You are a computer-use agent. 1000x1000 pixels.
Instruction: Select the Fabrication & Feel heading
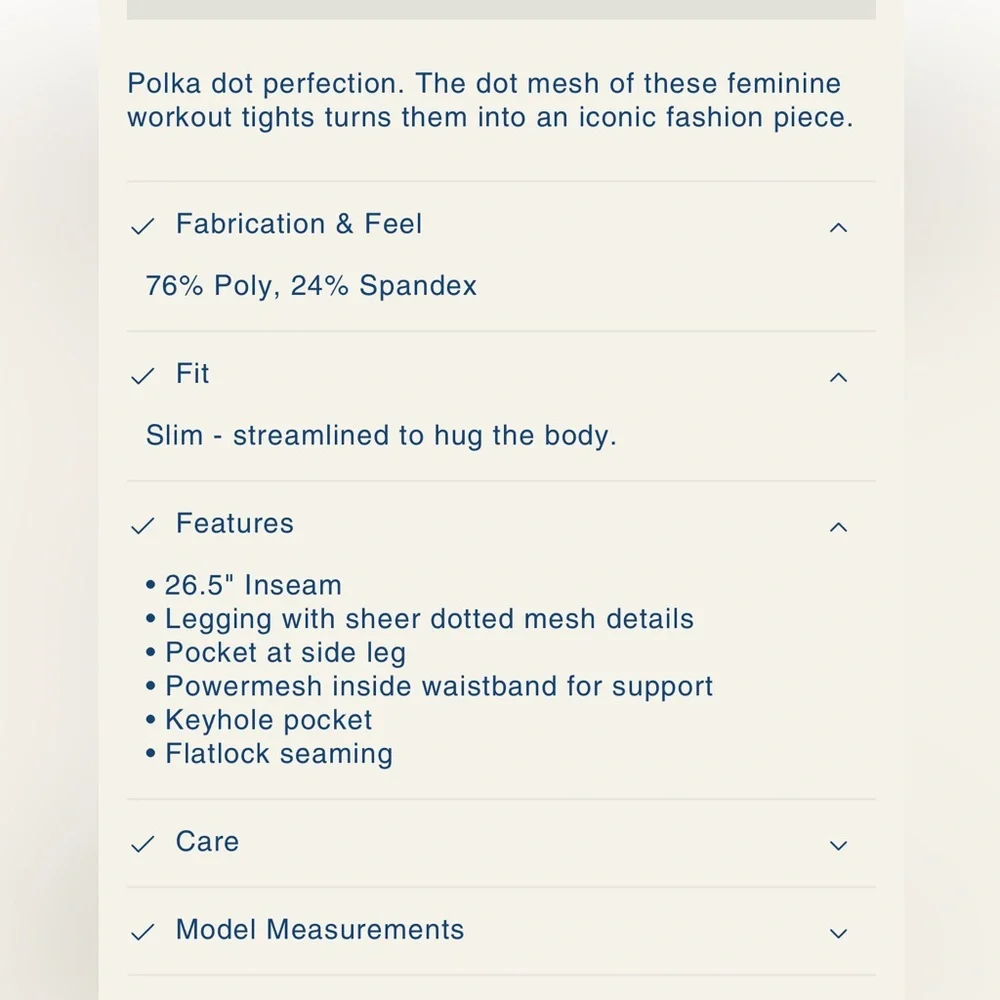click(299, 224)
